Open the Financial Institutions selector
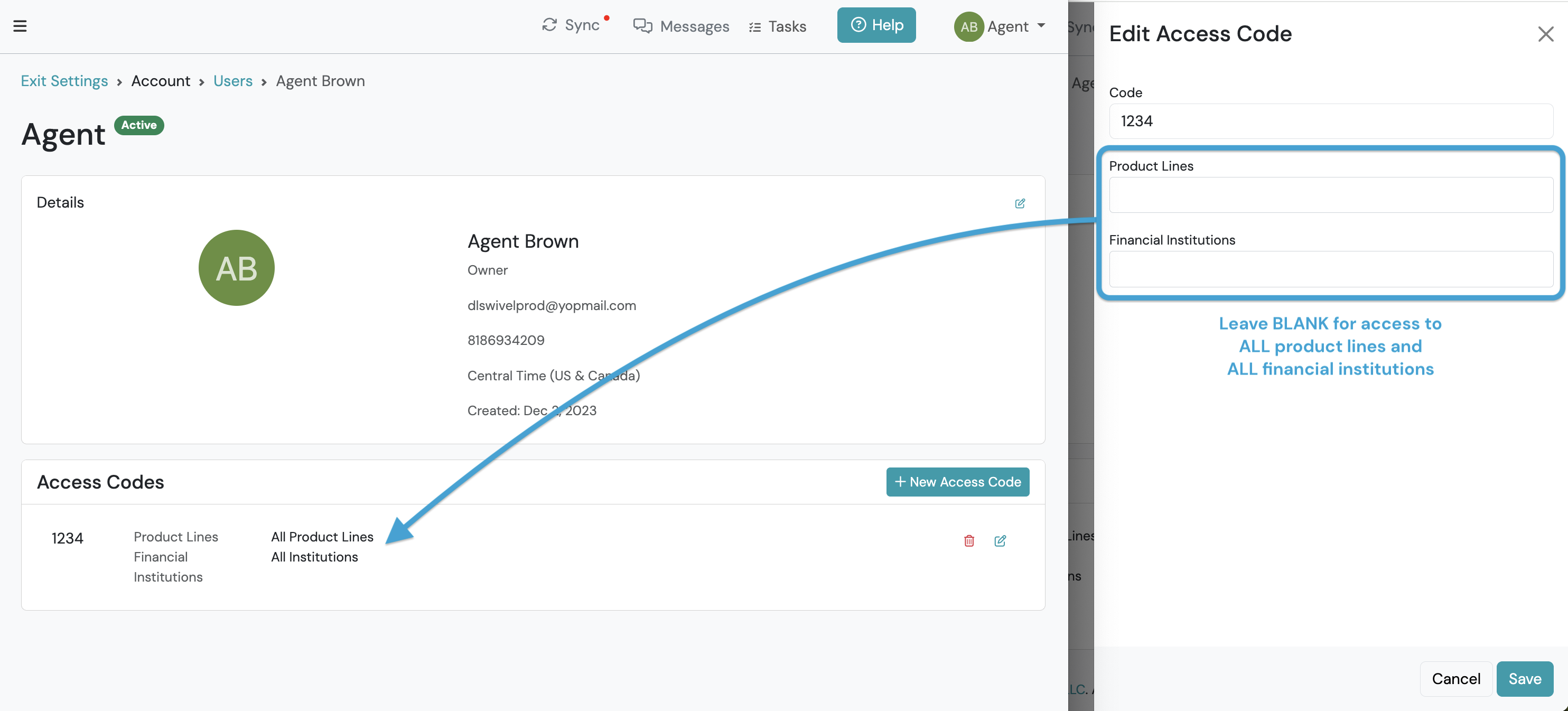 (1331, 269)
